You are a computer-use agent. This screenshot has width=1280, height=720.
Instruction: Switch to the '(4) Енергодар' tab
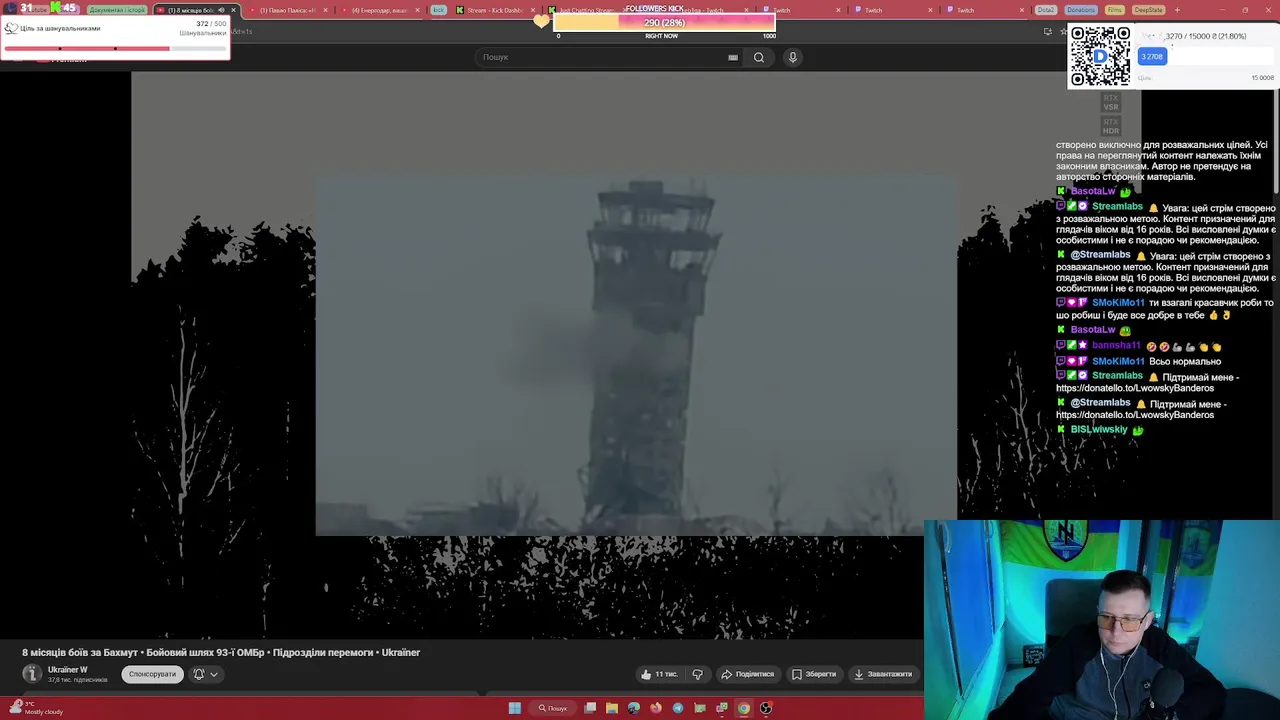380,10
